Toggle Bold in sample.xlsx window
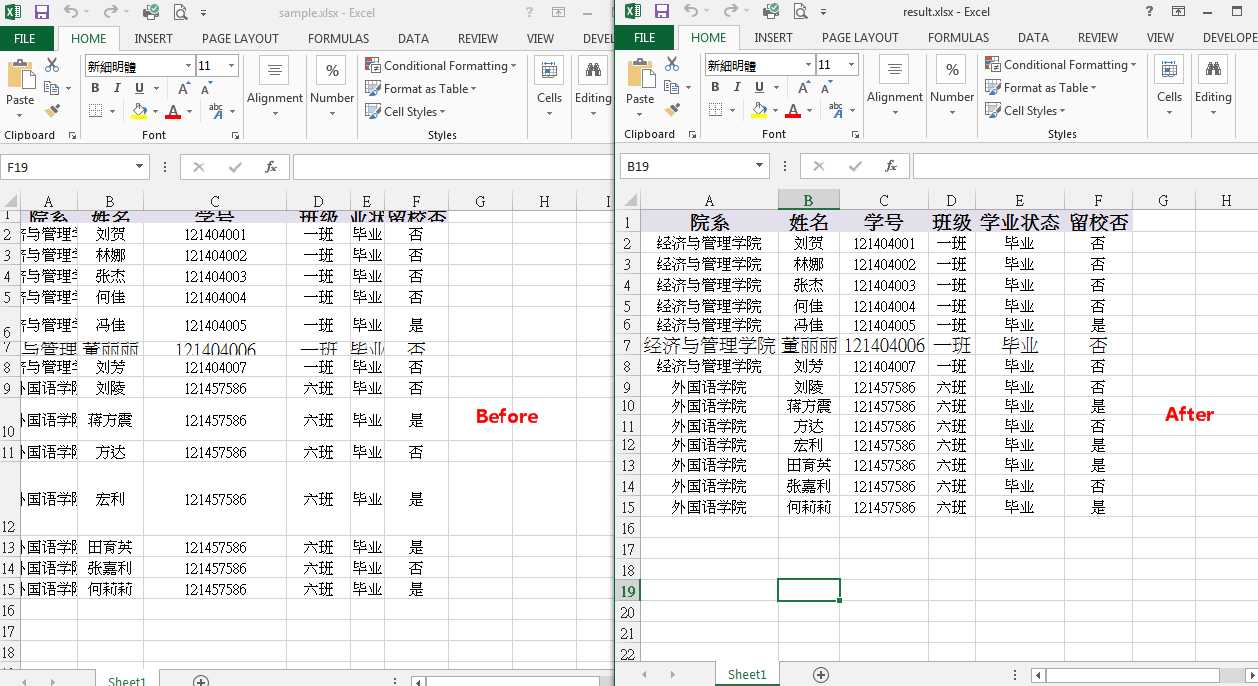 pyautogui.click(x=95, y=88)
